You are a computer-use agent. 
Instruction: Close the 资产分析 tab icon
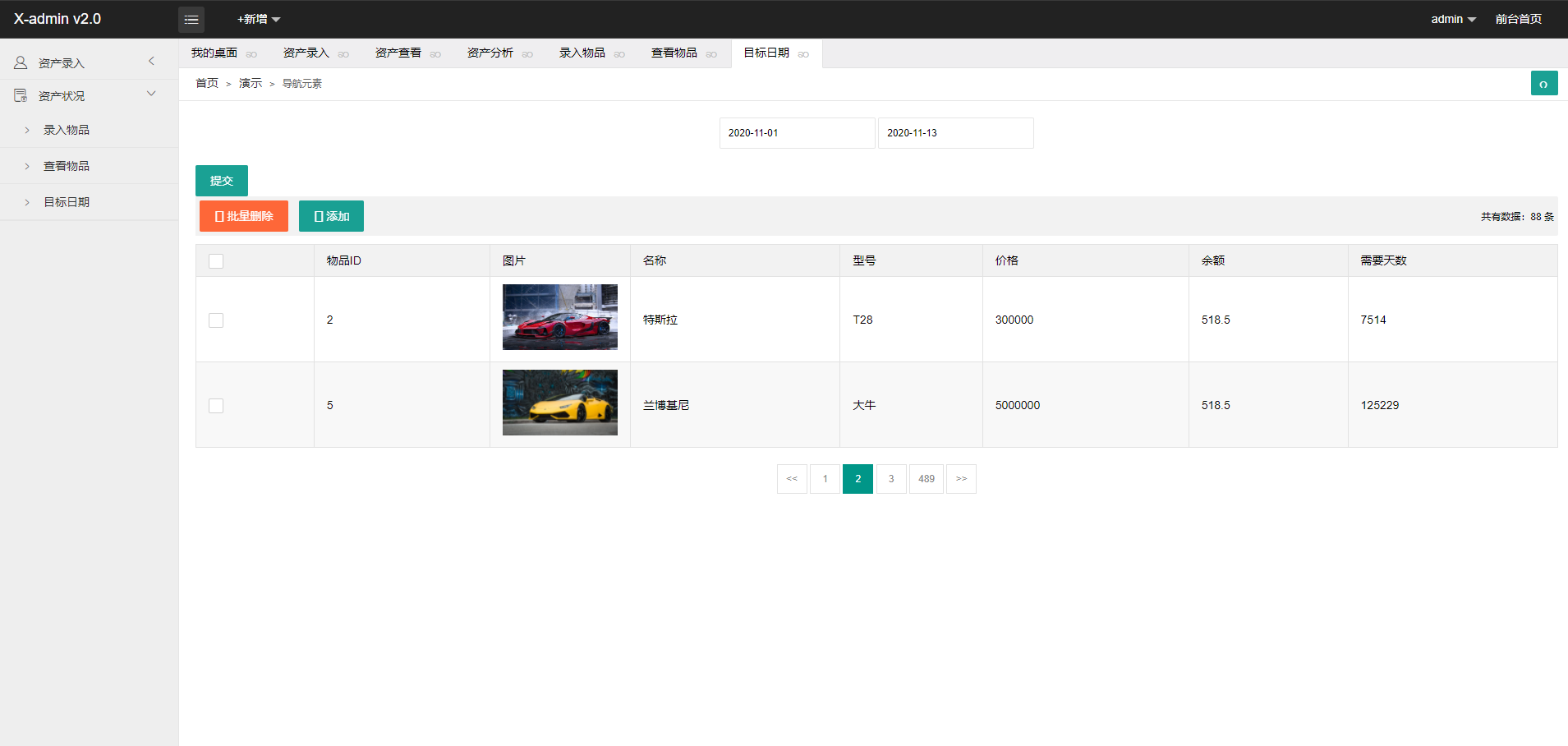pyautogui.click(x=527, y=54)
